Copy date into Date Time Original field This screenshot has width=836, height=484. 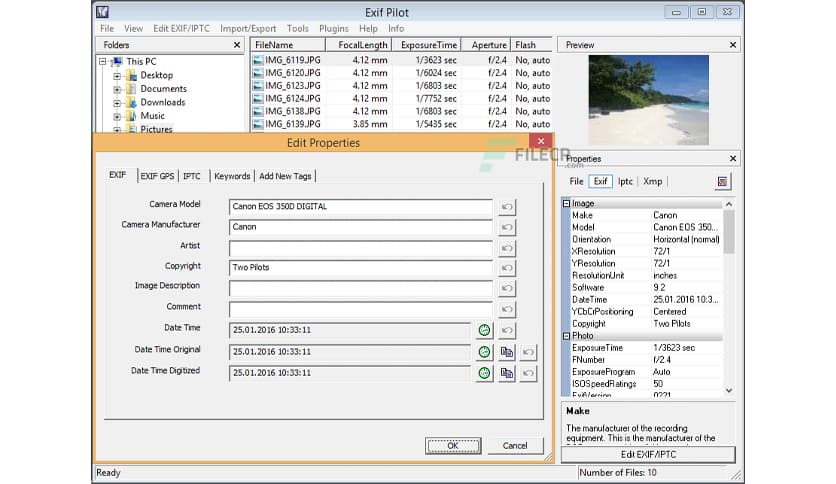507,352
